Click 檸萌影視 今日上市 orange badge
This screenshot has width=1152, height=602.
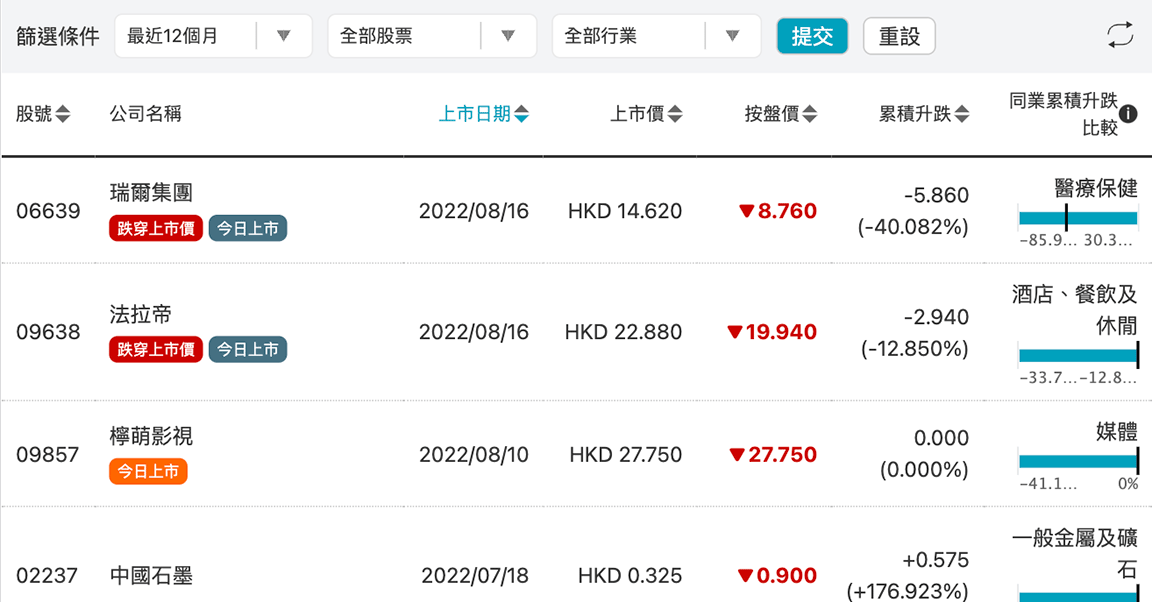pyautogui.click(x=148, y=471)
